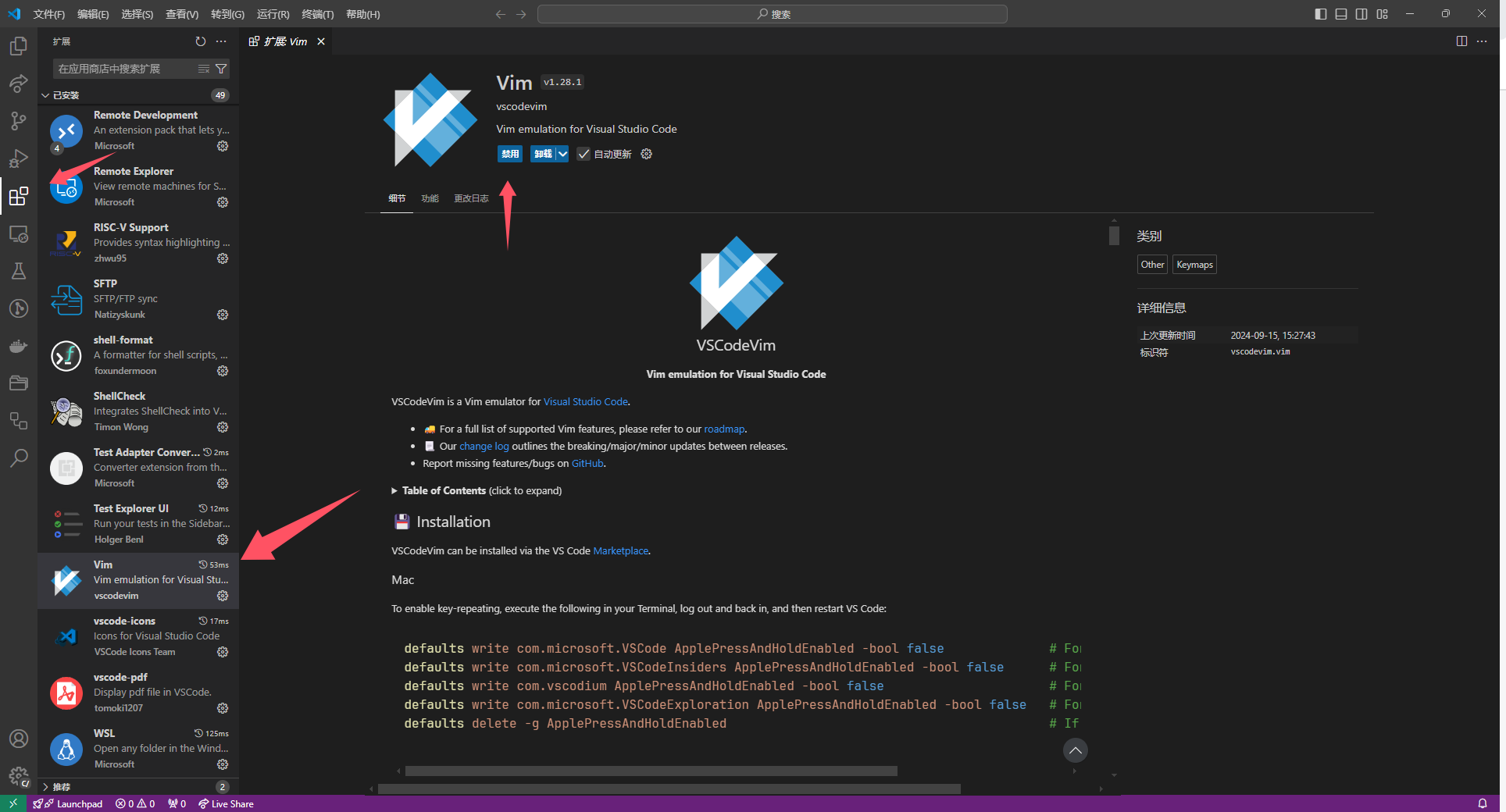Image resolution: width=1506 pixels, height=812 pixels.
Task: Open the Marketplace link
Action: click(620, 550)
